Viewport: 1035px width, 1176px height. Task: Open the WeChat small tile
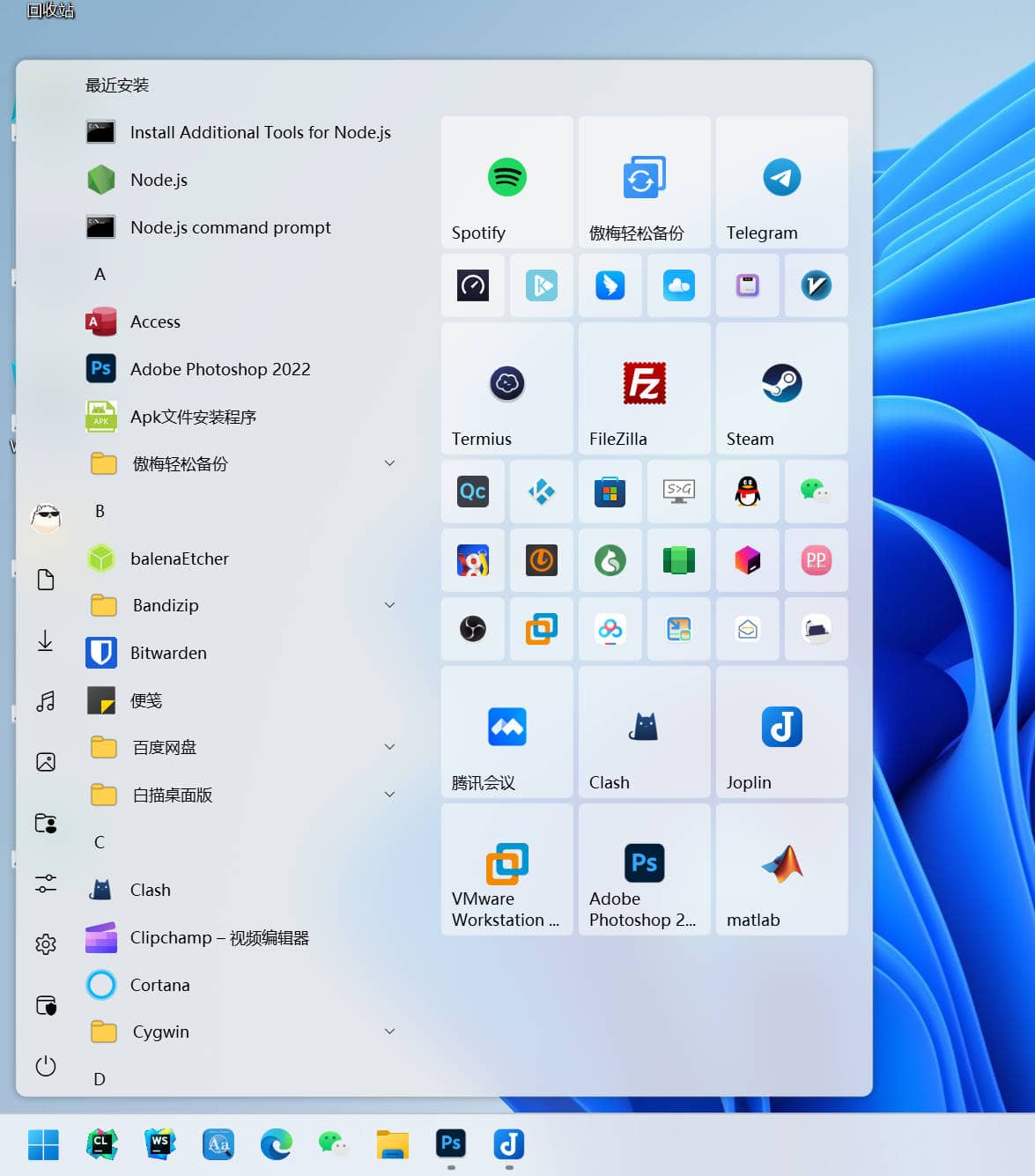[x=817, y=492]
